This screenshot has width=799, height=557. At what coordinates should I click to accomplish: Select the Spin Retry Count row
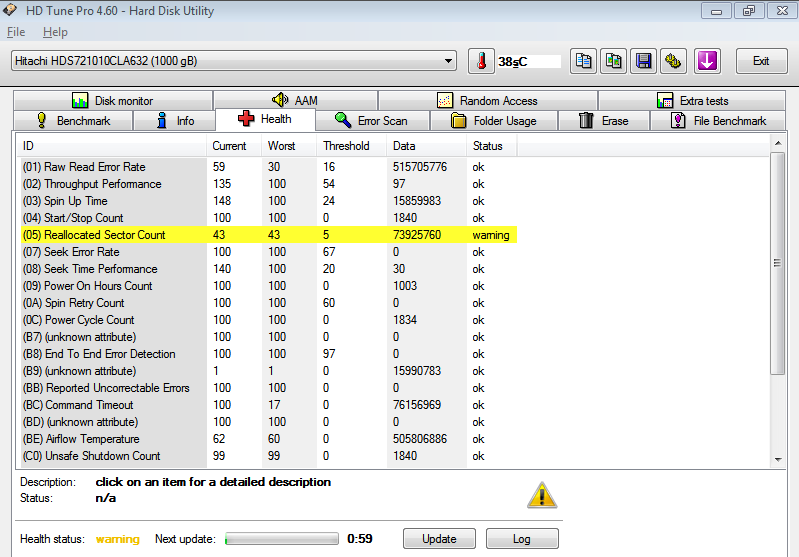click(269, 303)
